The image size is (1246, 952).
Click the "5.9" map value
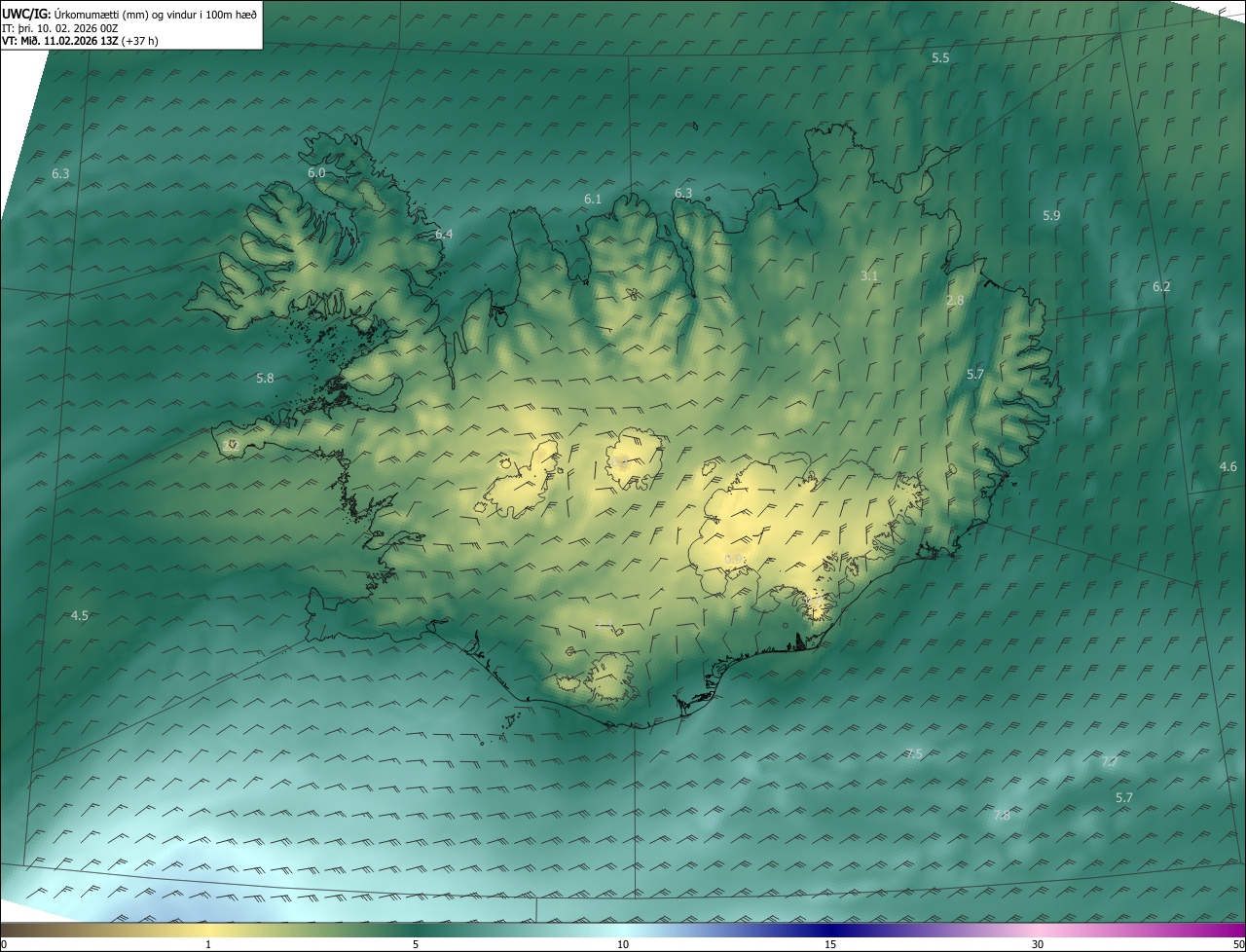[x=1051, y=215]
